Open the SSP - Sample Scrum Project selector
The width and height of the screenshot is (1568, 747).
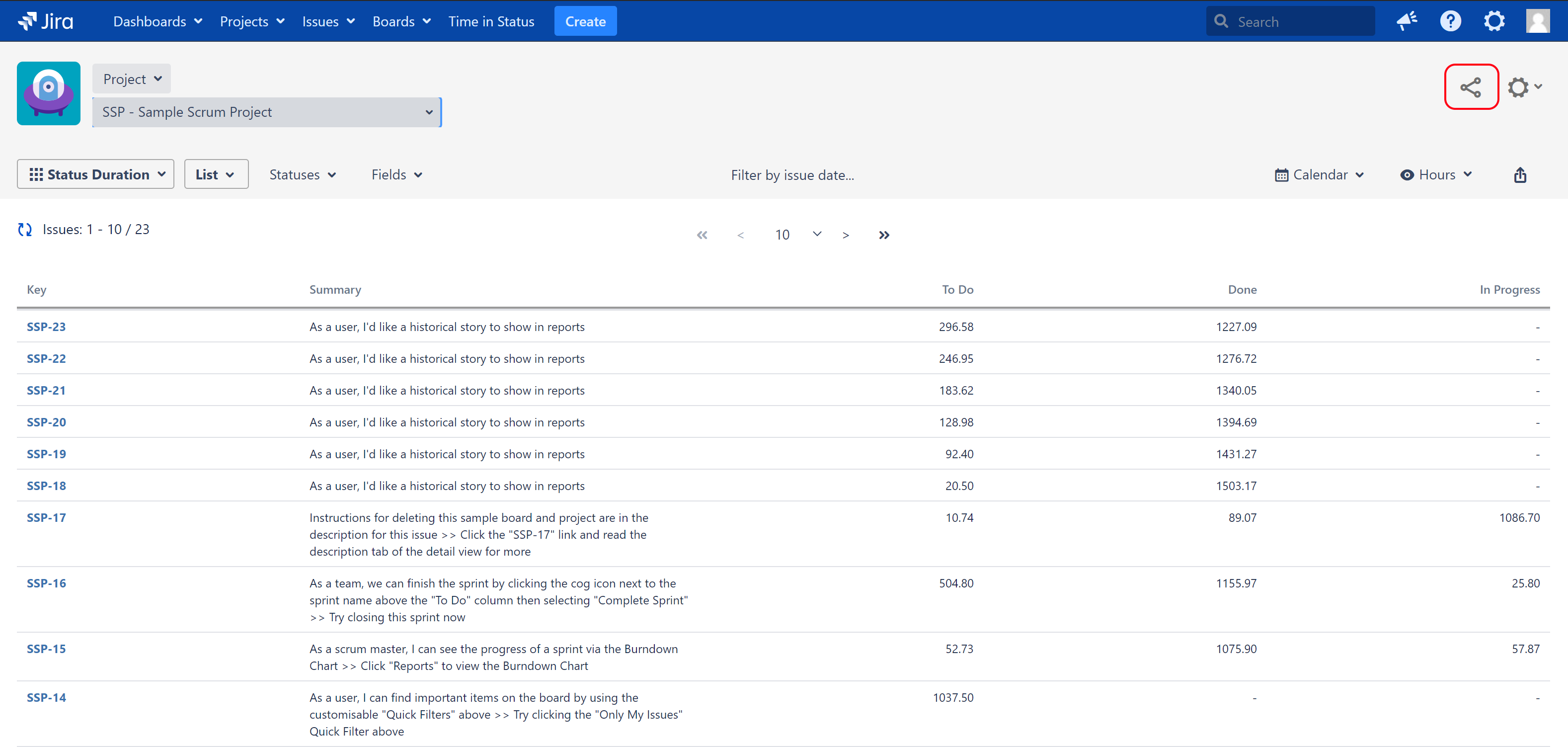click(x=267, y=112)
